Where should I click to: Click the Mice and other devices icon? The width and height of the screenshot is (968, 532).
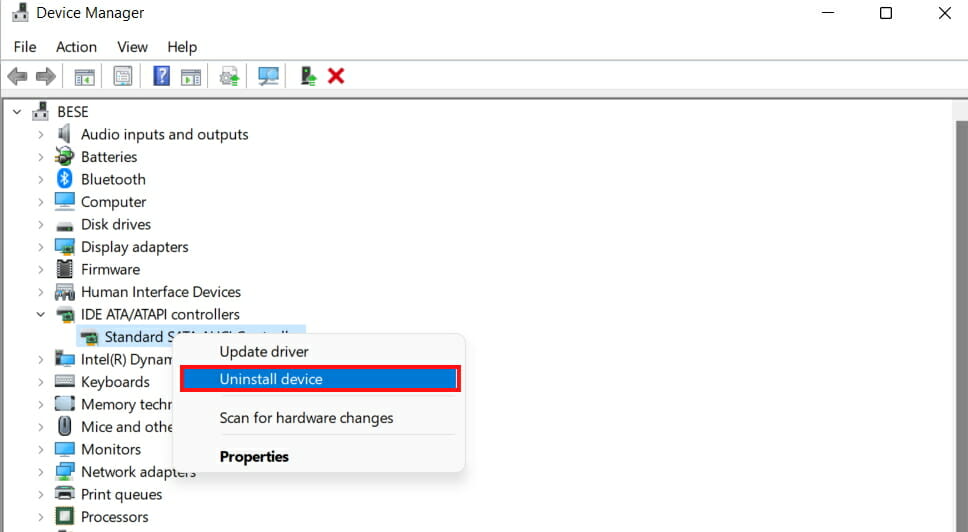tap(64, 426)
